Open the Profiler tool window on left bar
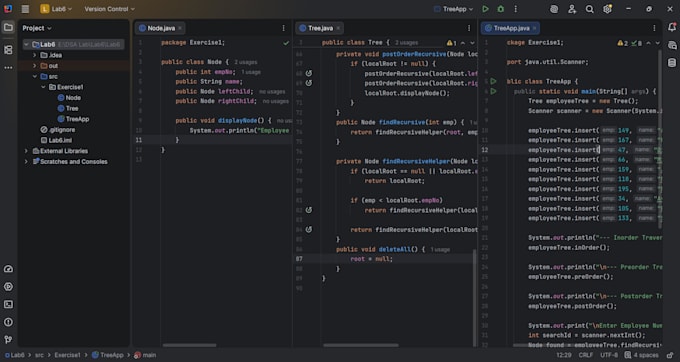680x362 pixels. [x=8, y=269]
